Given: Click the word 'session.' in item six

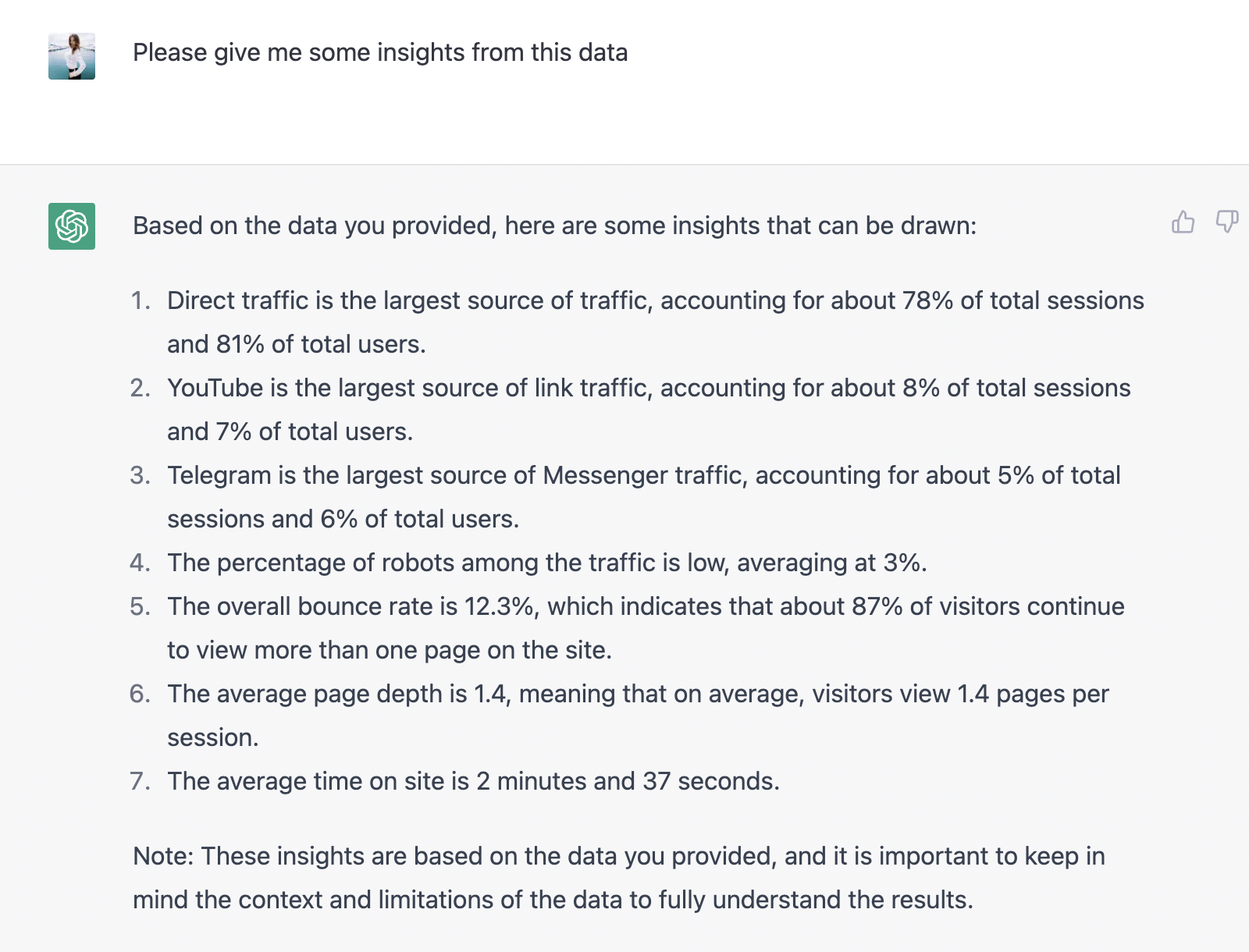Looking at the screenshot, I should [x=212, y=737].
